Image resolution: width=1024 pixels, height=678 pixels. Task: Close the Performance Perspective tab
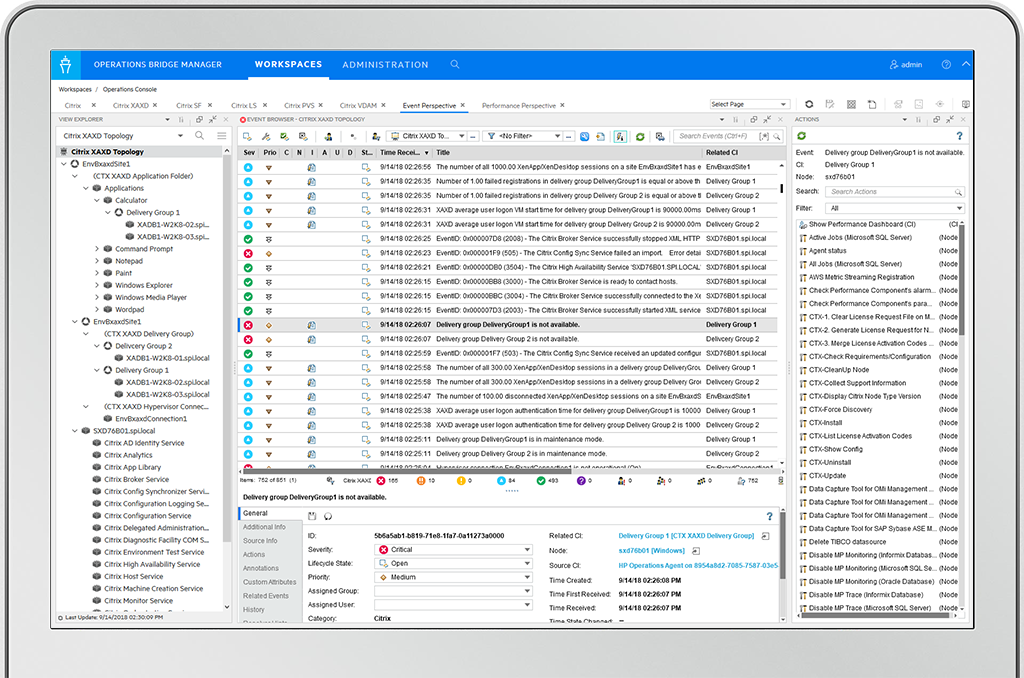[562, 105]
